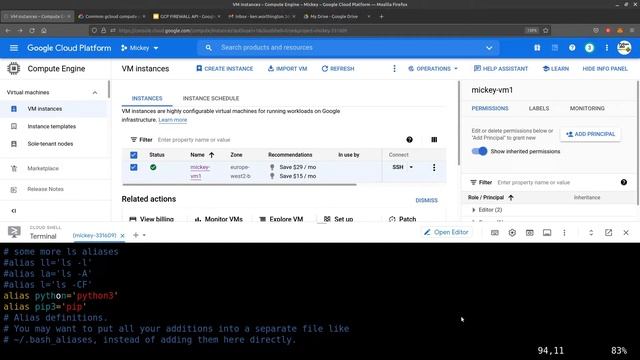Image resolution: width=640 pixels, height=360 pixels.
Task: Click Cloud Shell session info monitor icon
Action: (547, 233)
